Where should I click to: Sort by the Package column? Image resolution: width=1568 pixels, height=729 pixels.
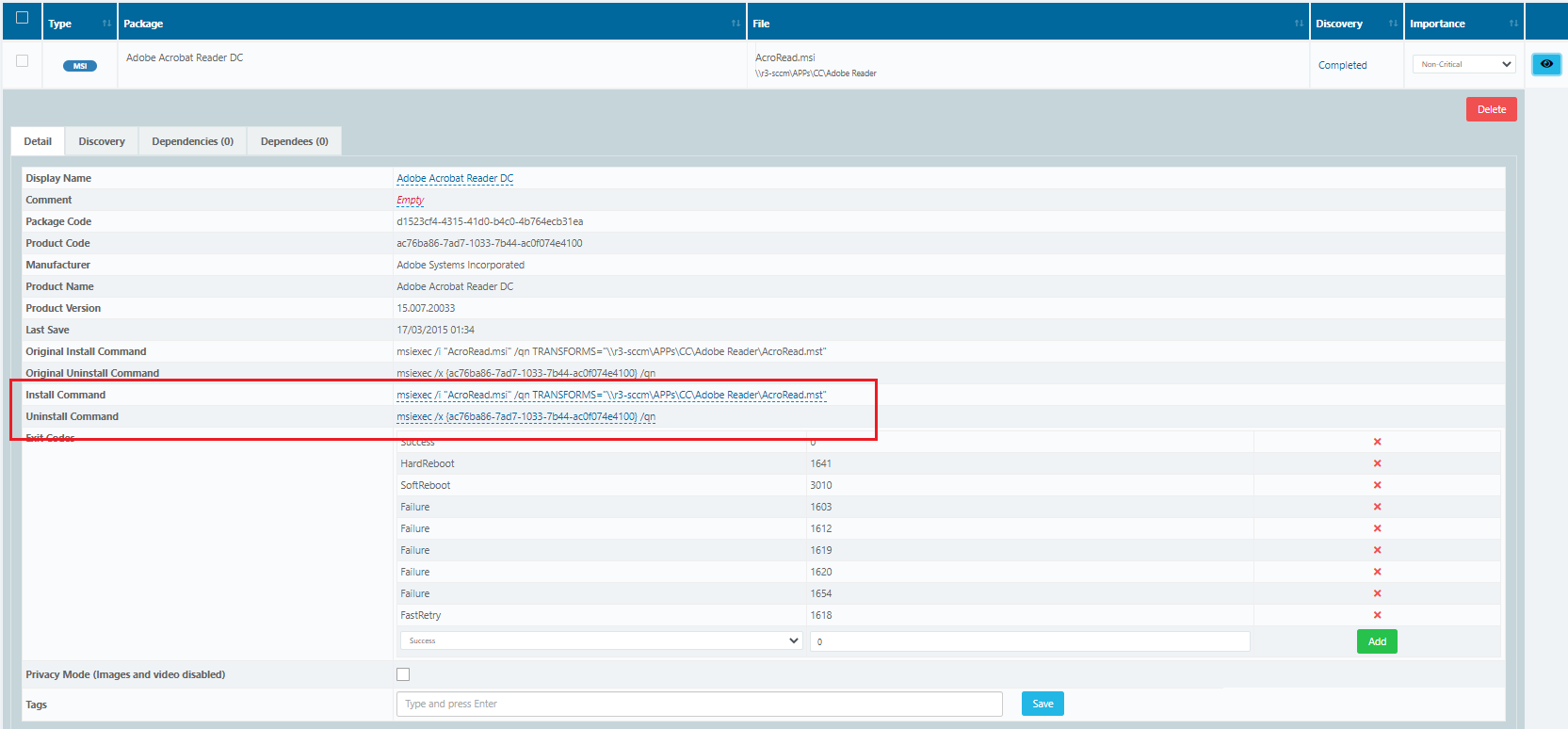coord(432,24)
